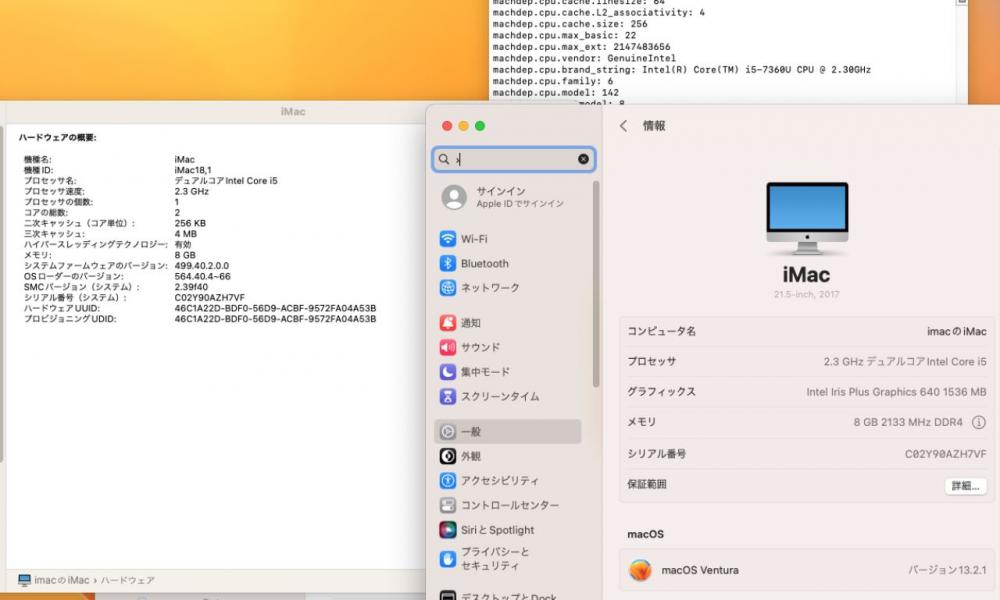
Task: Click the machdep.cpu.cache.size: 256 line
Action: pyautogui.click(x=570, y=24)
